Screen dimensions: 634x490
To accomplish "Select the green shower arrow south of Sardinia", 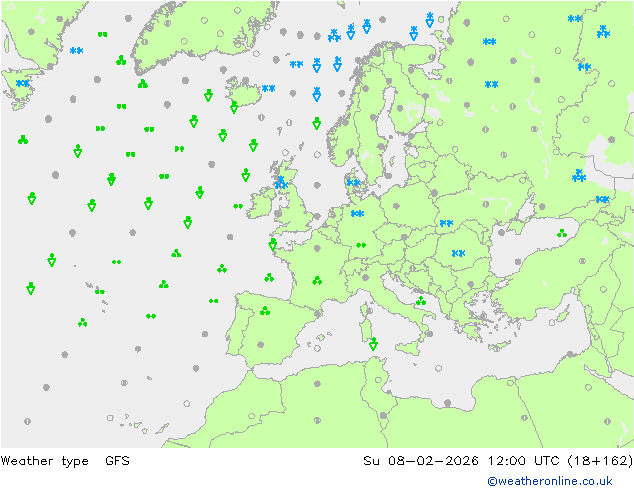I will click(373, 344).
